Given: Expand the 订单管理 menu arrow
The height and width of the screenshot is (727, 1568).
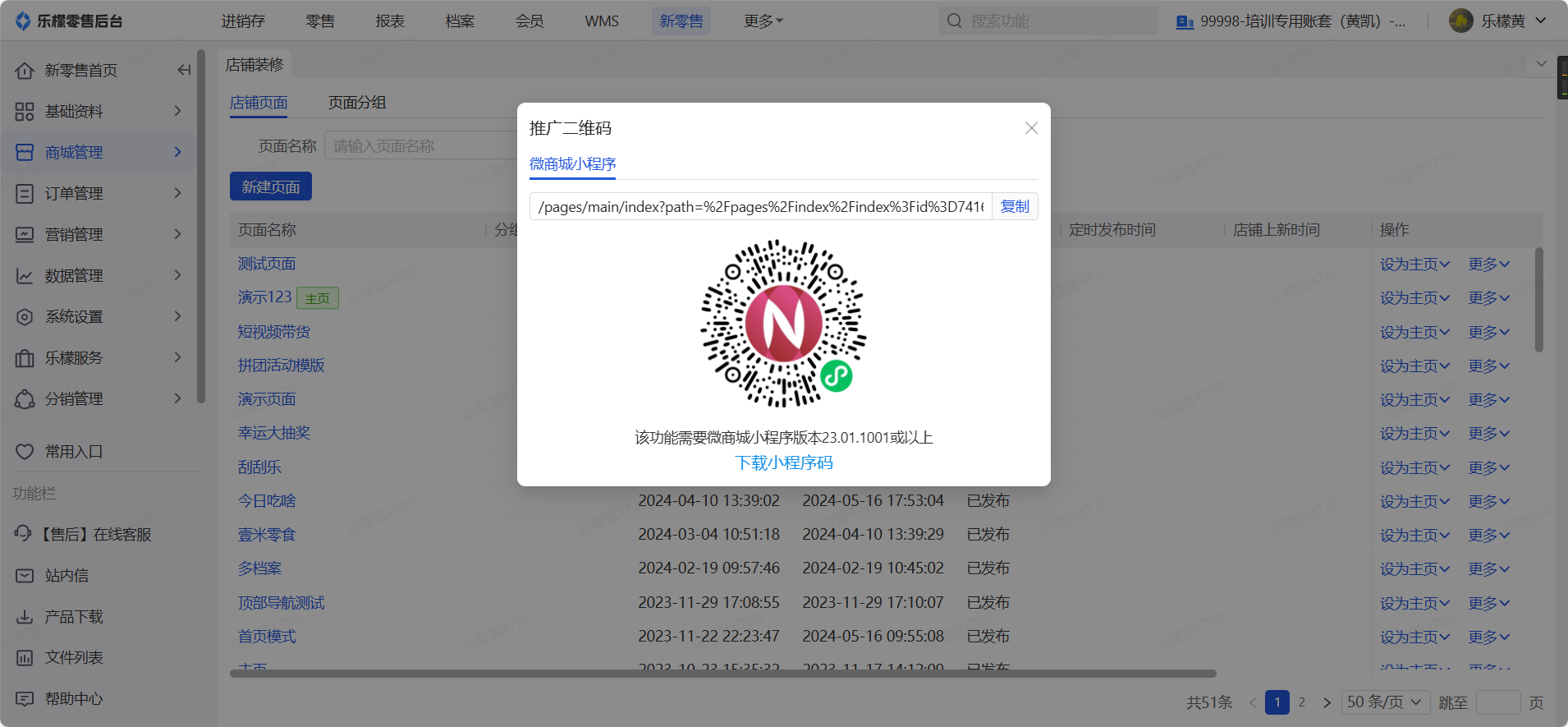Looking at the screenshot, I should pyautogui.click(x=177, y=193).
